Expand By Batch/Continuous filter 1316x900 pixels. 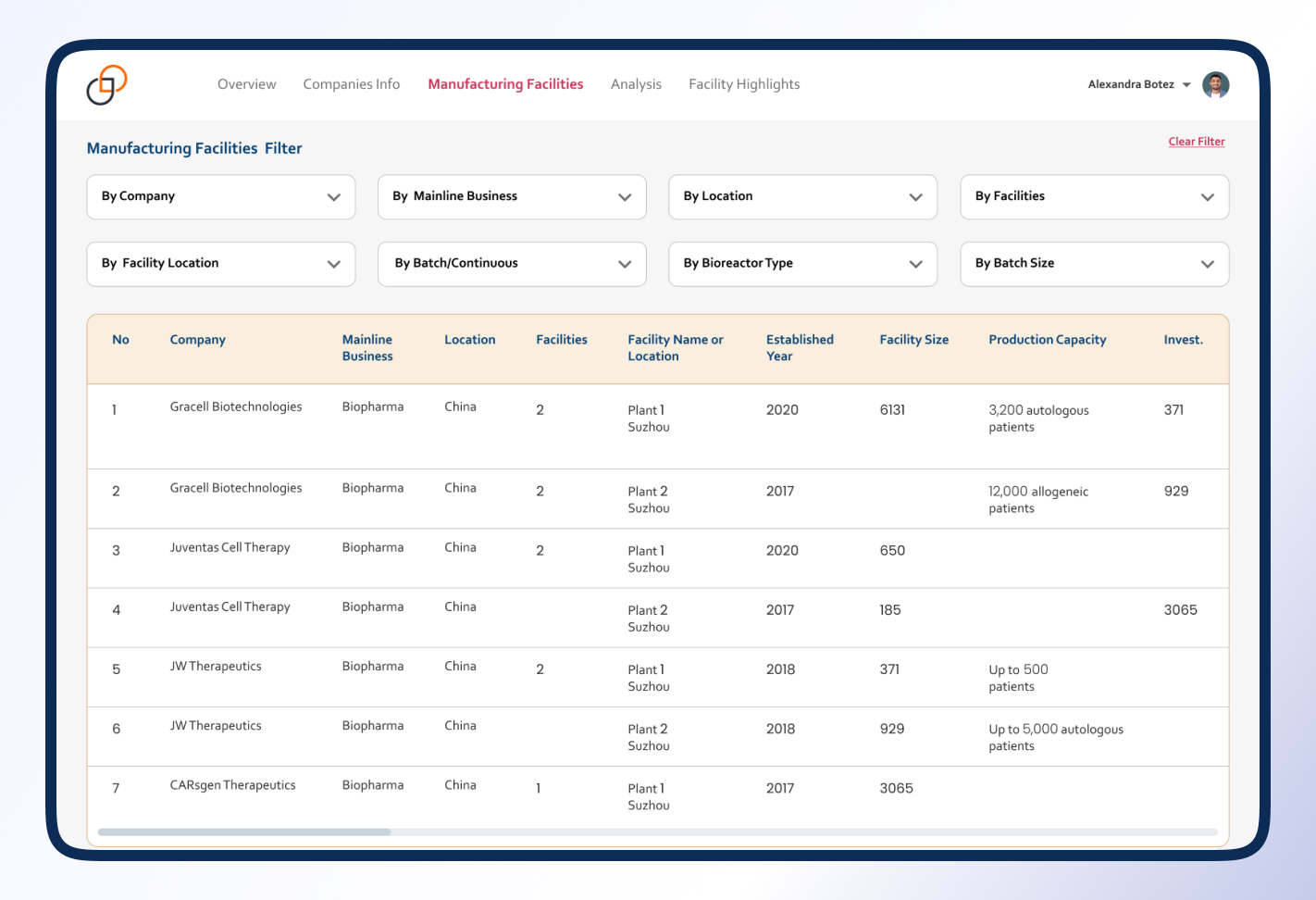pyautogui.click(x=512, y=264)
